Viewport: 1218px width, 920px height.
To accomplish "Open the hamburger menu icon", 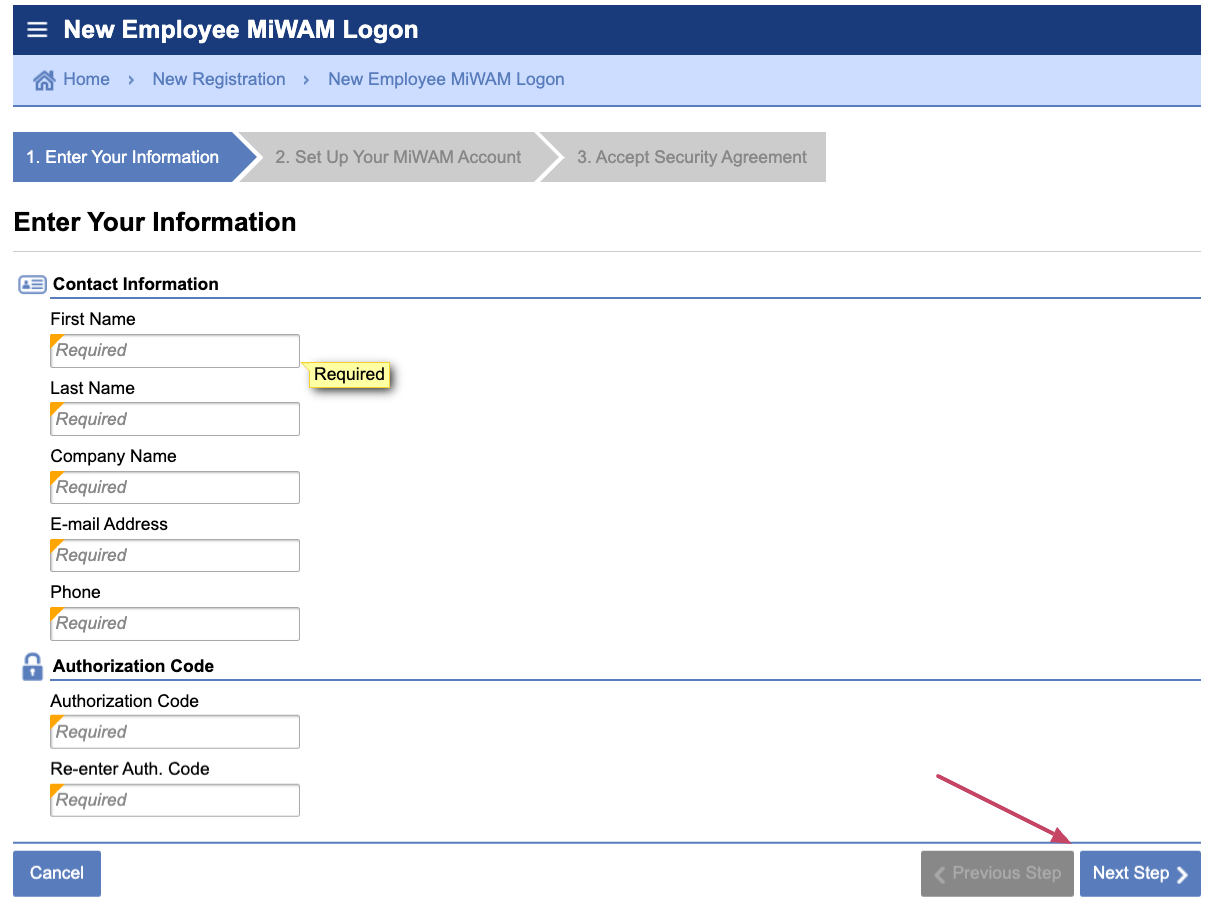I will [37, 30].
